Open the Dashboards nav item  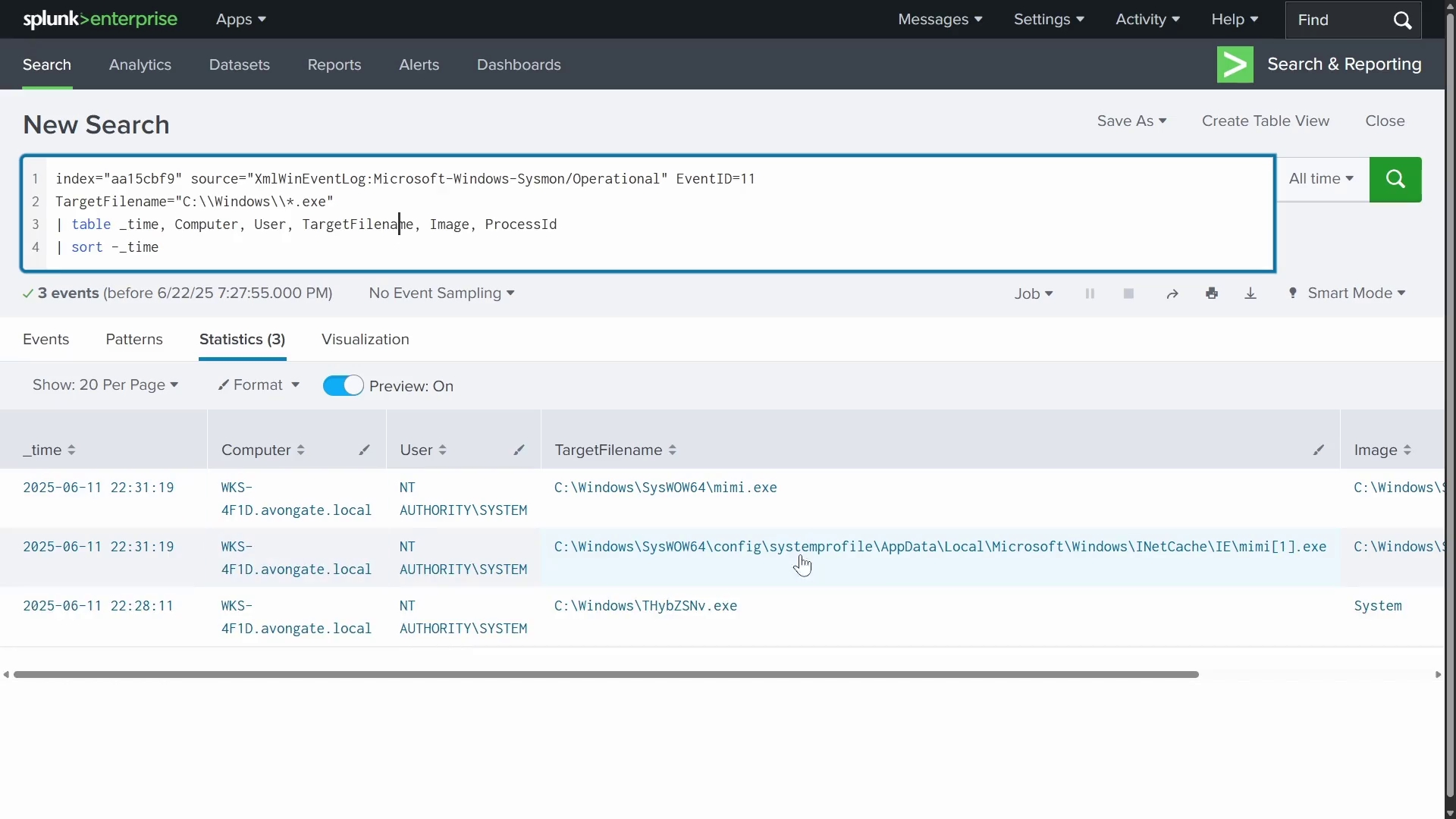519,65
